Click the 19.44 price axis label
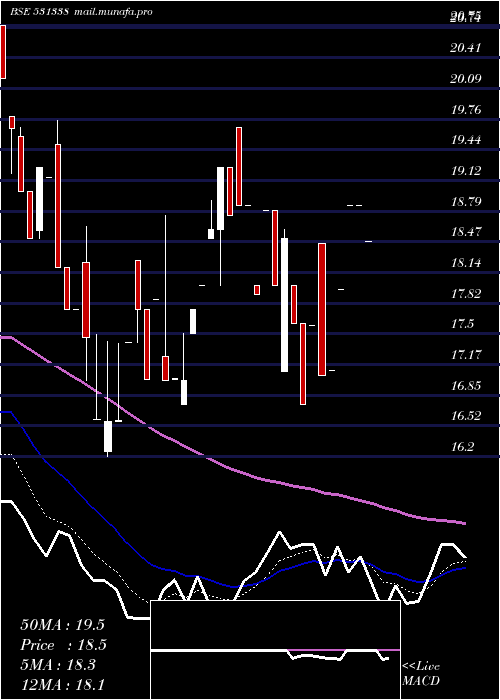This screenshot has height=700, width=500. [x=466, y=140]
